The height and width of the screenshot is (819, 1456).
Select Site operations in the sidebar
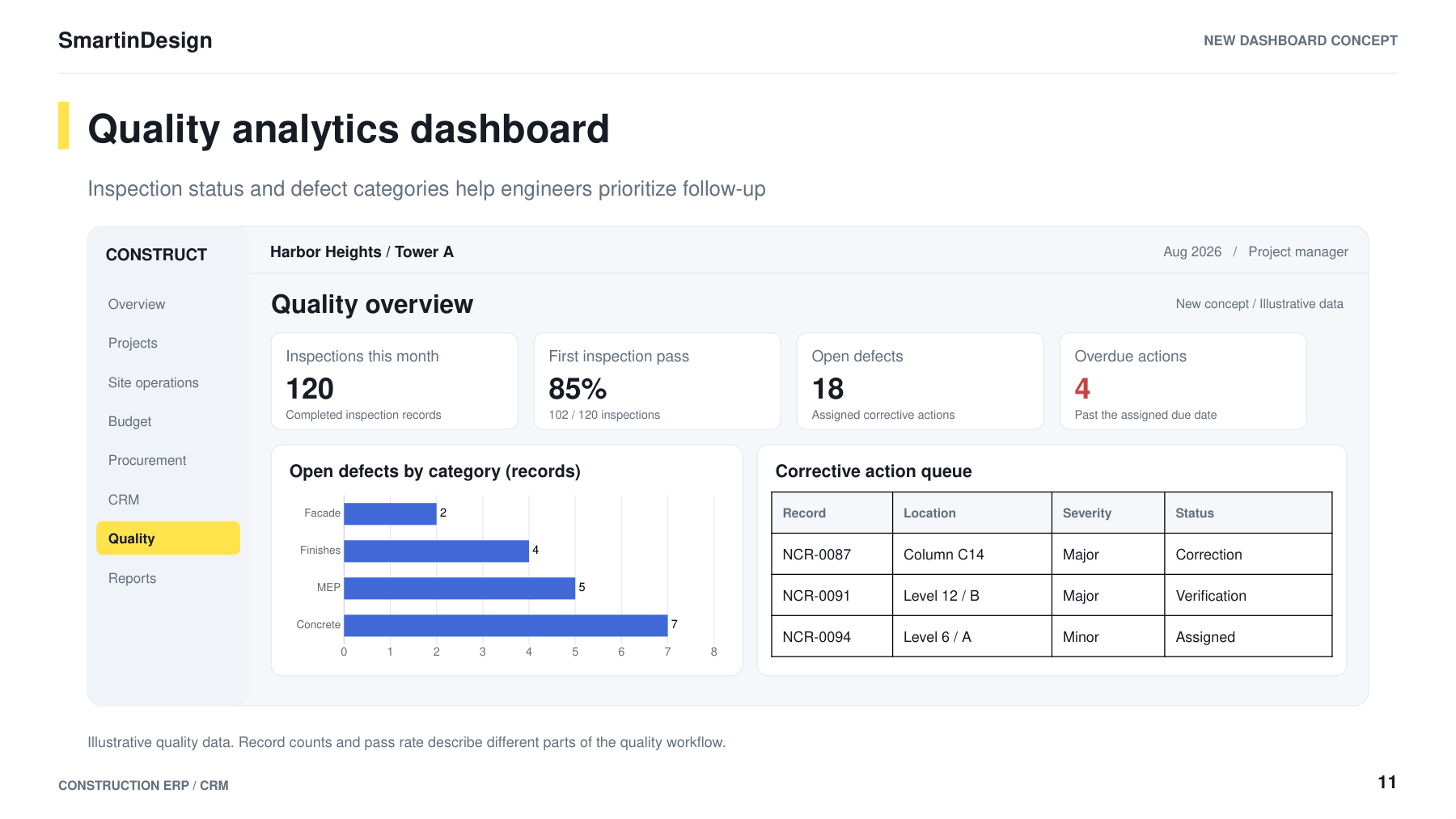[x=154, y=382]
